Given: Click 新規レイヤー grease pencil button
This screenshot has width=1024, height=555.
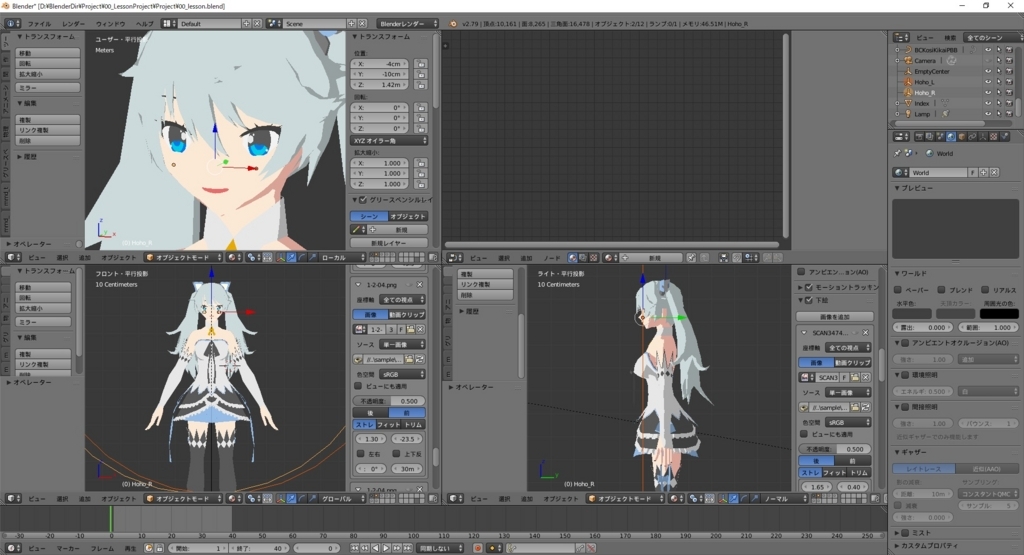Looking at the screenshot, I should click(389, 243).
